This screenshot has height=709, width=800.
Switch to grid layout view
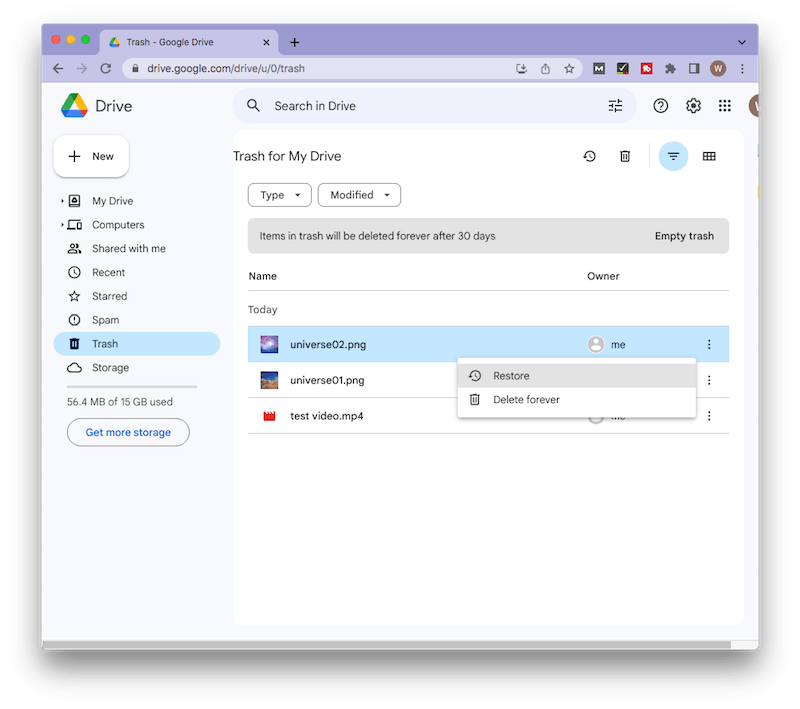tap(709, 156)
